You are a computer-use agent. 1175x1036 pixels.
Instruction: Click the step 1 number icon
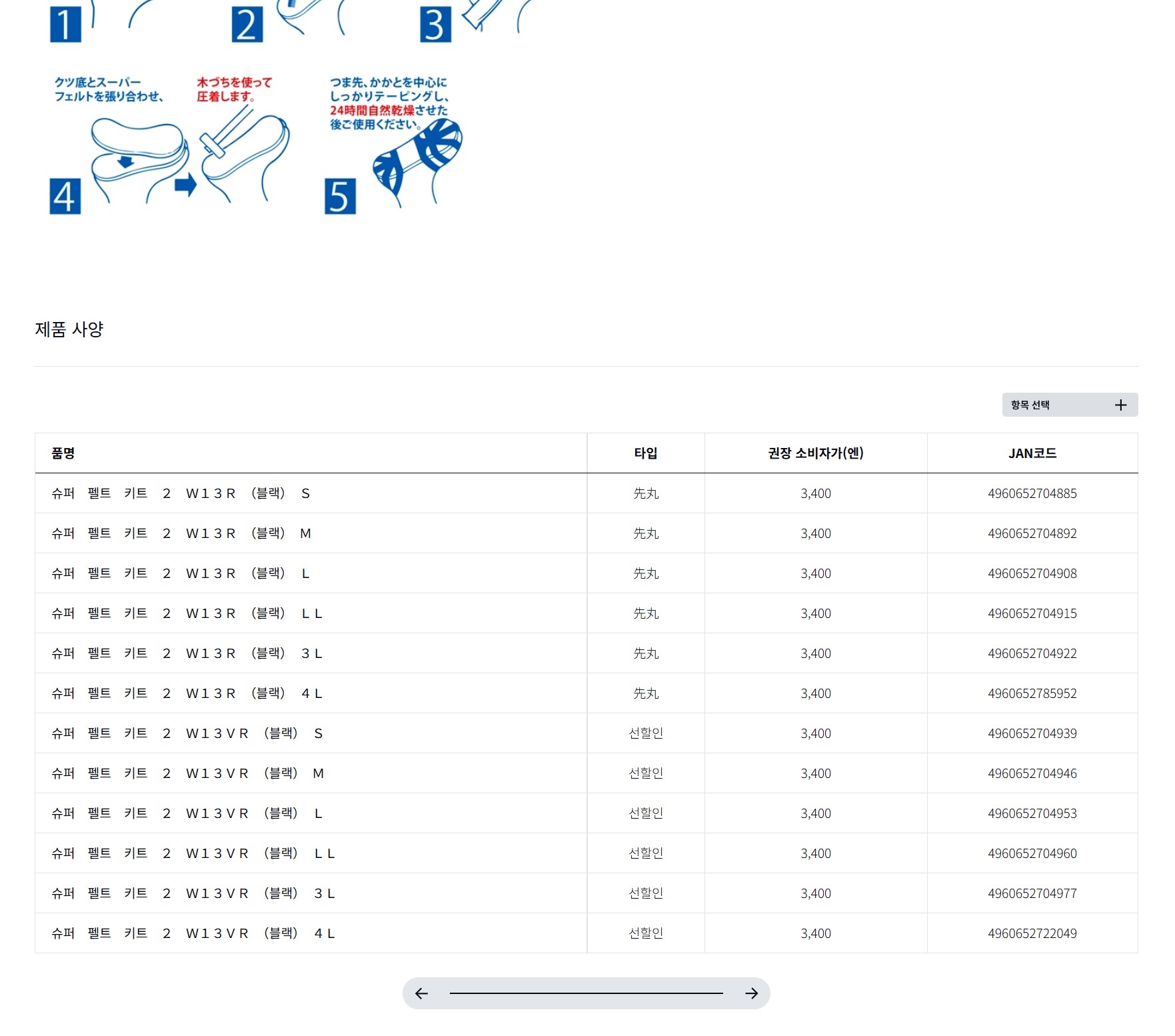pyautogui.click(x=65, y=25)
